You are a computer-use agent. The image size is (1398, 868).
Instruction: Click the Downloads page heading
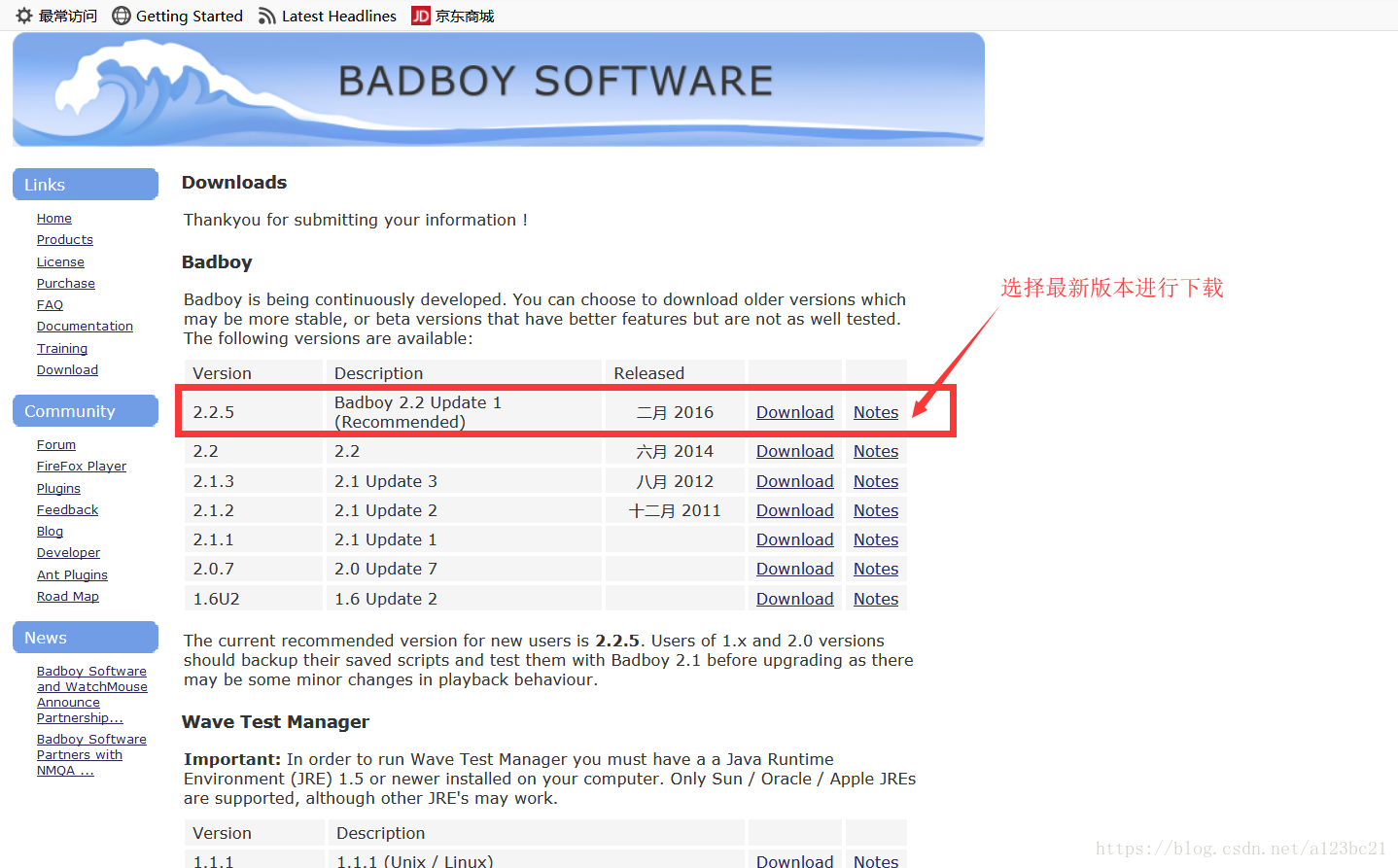[x=234, y=182]
